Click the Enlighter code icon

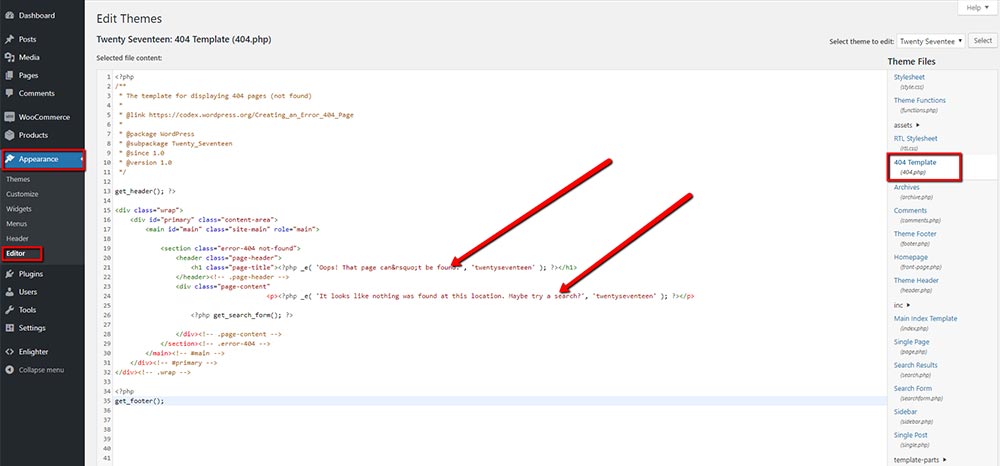click(x=10, y=352)
